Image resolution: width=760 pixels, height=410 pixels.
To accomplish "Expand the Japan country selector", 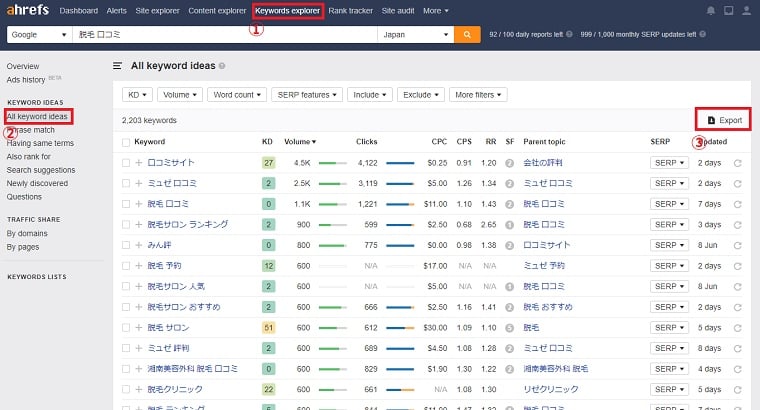I will [414, 34].
